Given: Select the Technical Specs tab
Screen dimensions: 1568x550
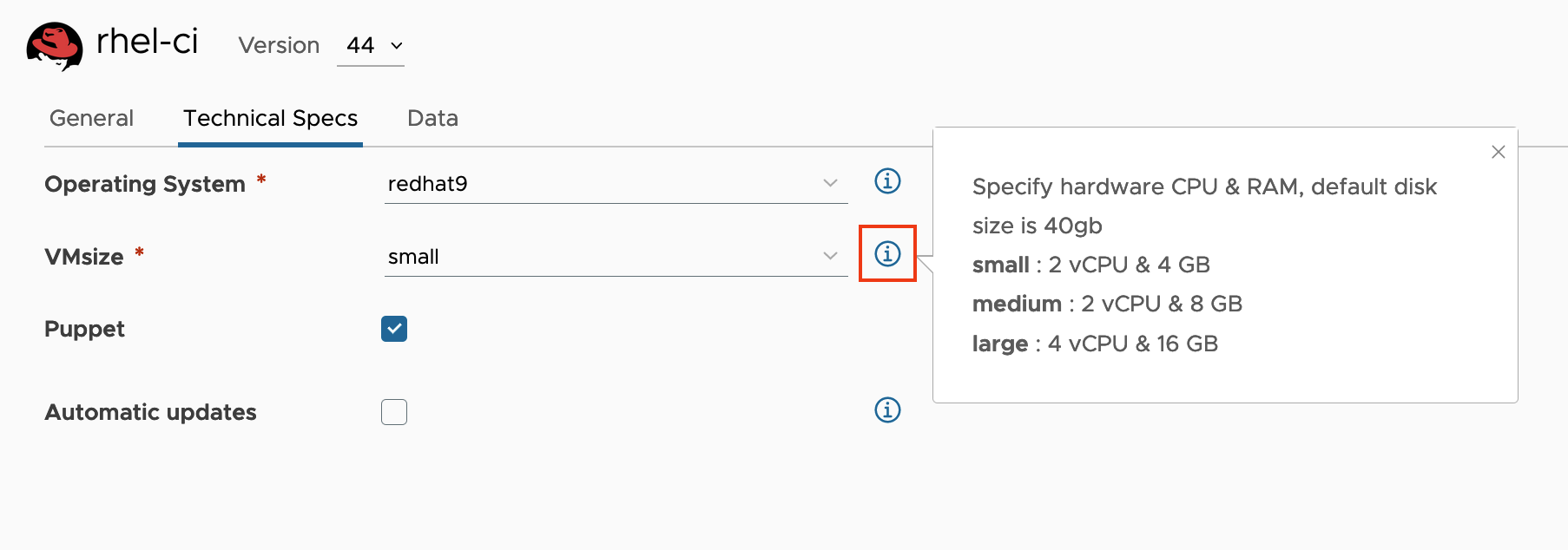Looking at the screenshot, I should (270, 118).
